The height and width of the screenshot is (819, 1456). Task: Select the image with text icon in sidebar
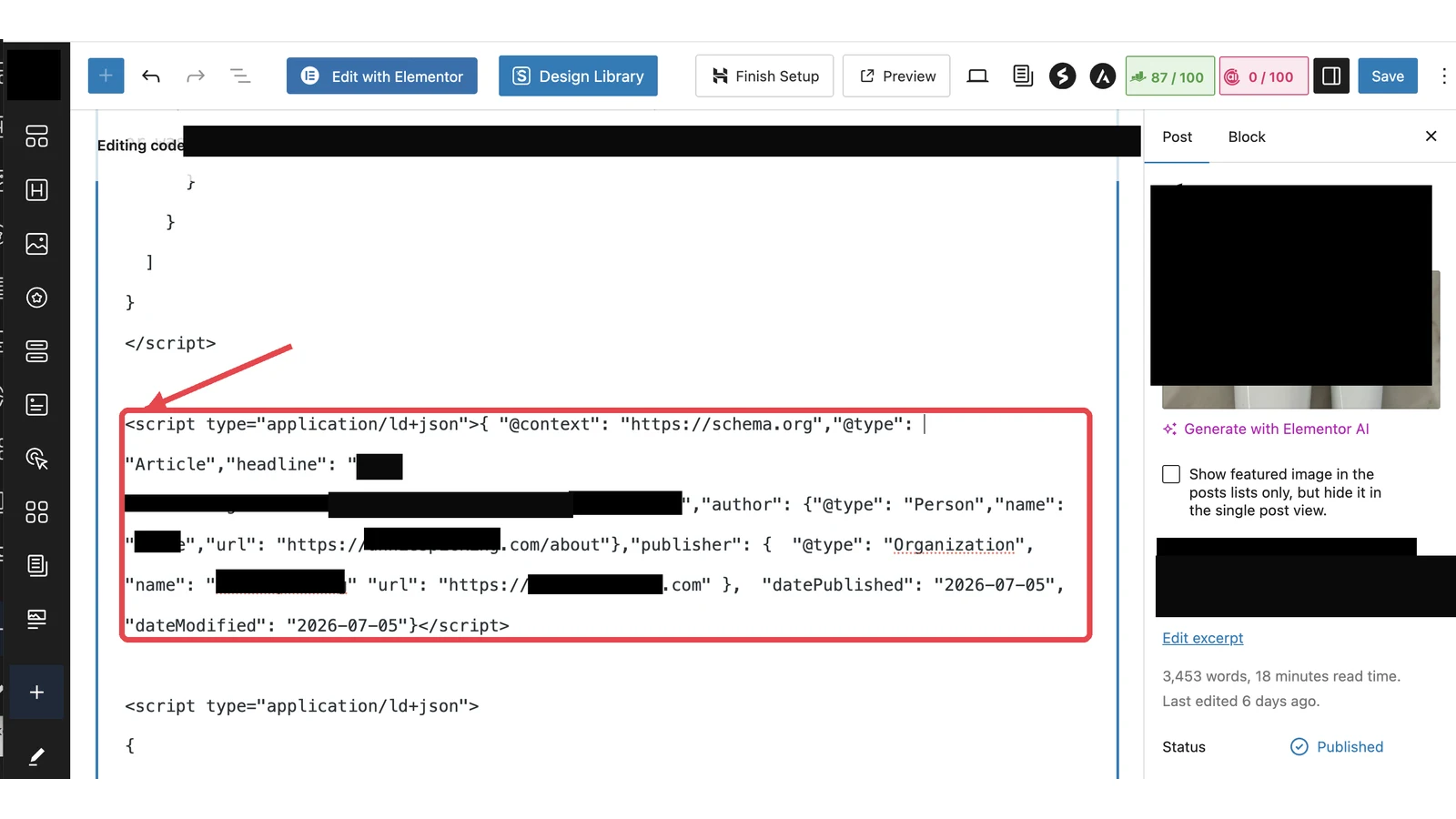36,619
